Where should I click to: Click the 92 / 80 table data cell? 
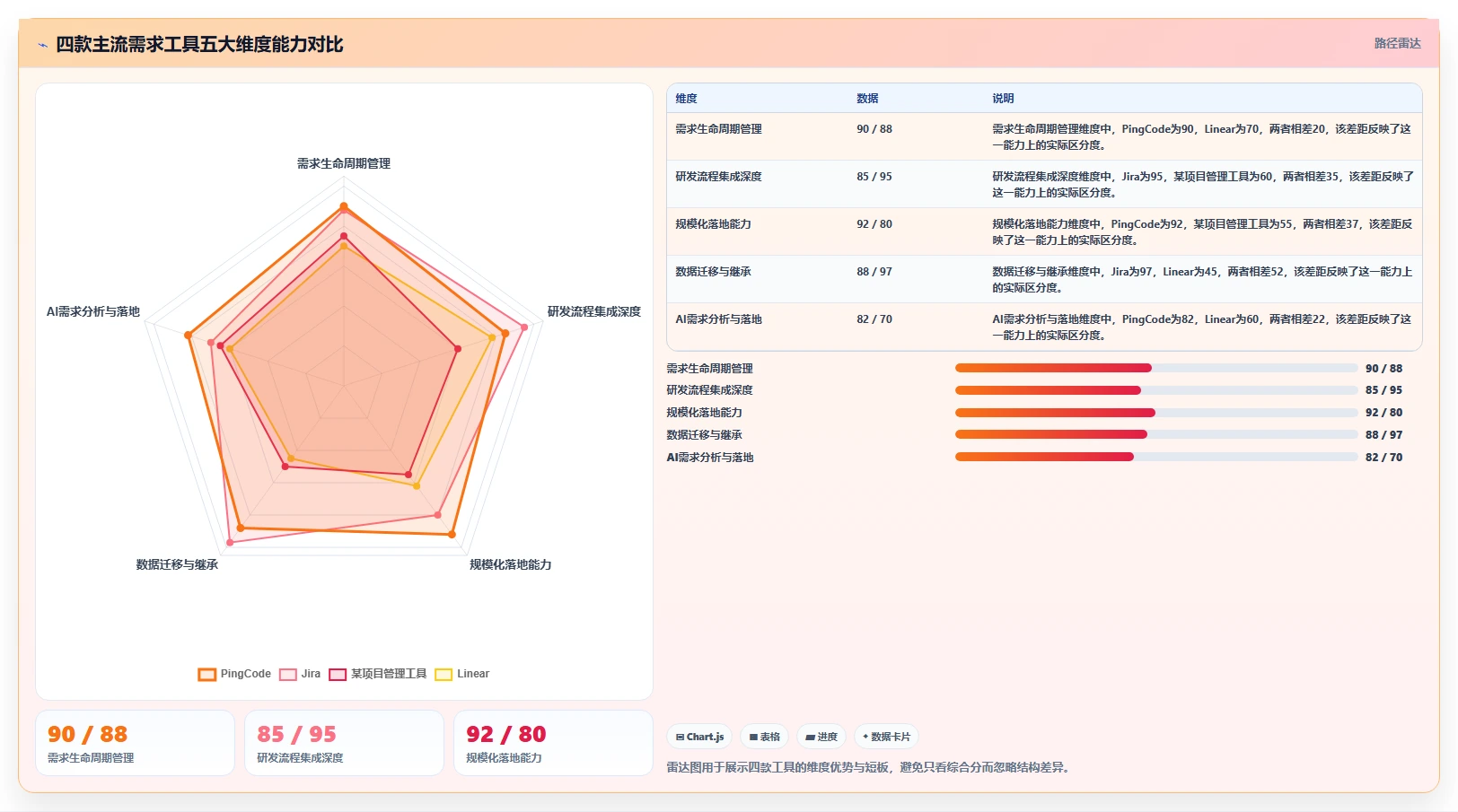pos(874,224)
